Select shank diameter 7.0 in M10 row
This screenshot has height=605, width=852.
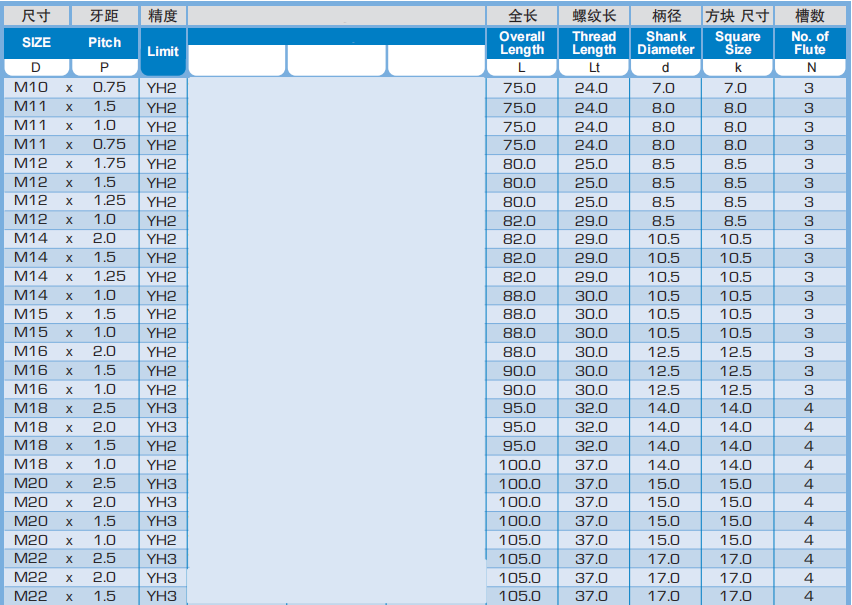point(663,88)
